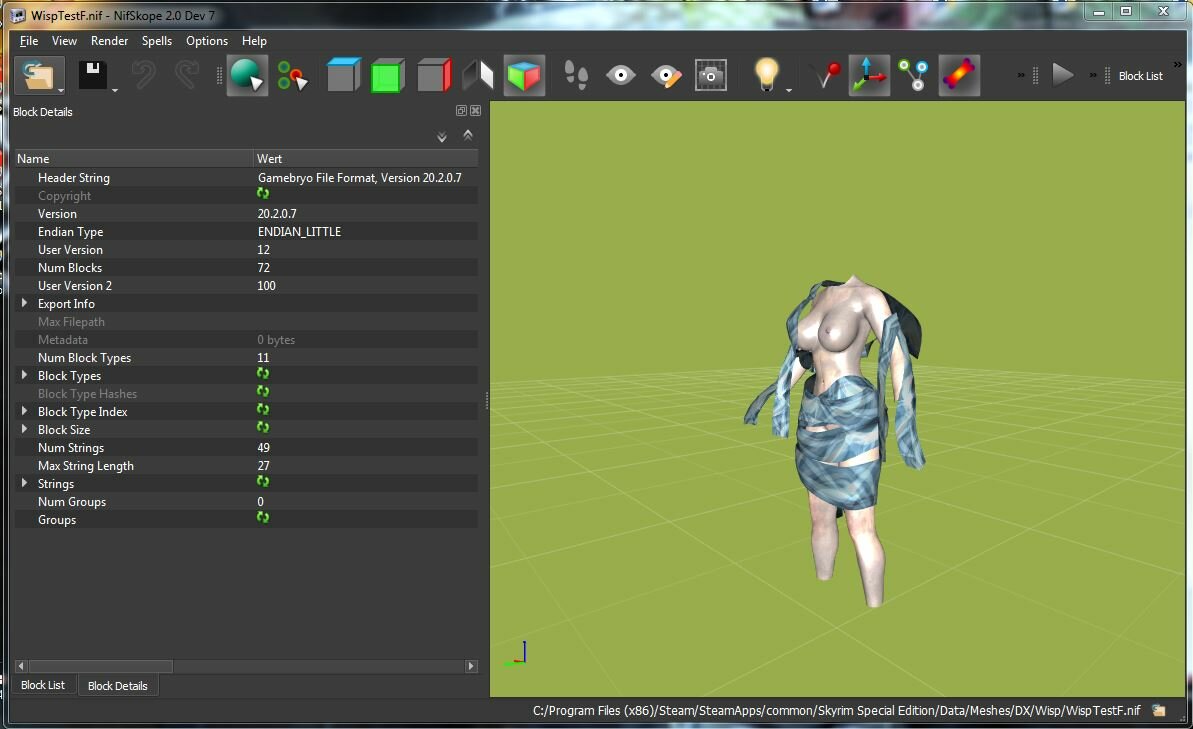Click the eye icon for saved view
This screenshot has width=1193, height=729.
tap(621, 75)
